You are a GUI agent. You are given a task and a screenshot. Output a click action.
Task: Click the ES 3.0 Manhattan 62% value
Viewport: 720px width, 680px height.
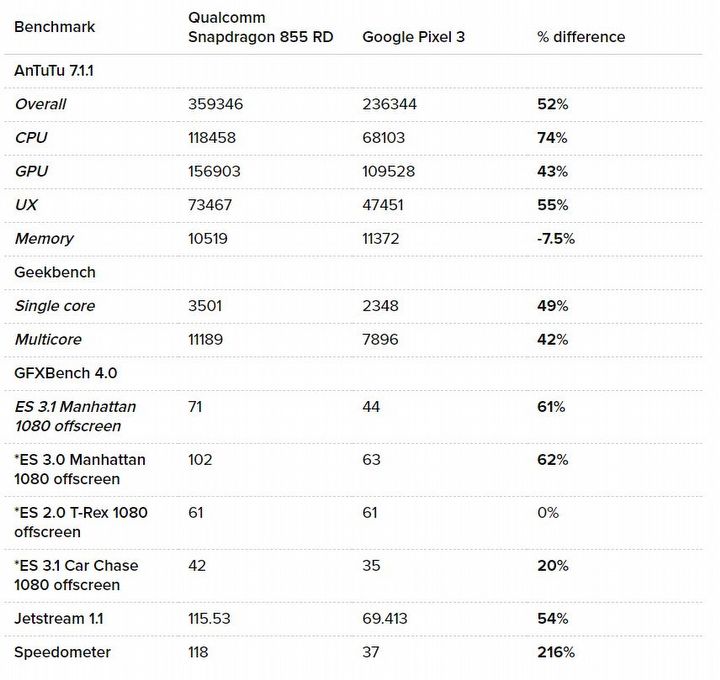coord(552,460)
